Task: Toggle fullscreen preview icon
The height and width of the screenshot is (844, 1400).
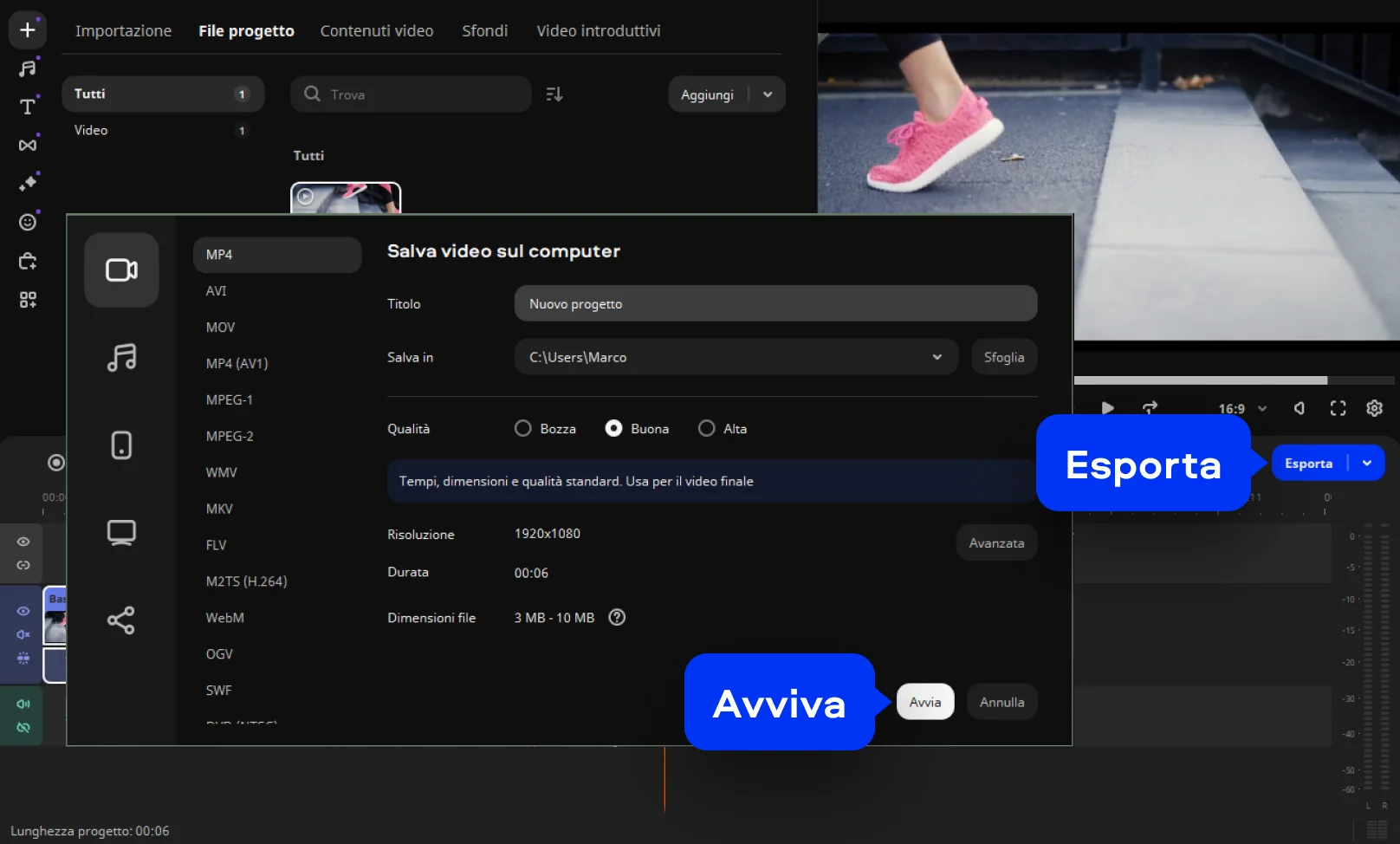Action: [1338, 408]
